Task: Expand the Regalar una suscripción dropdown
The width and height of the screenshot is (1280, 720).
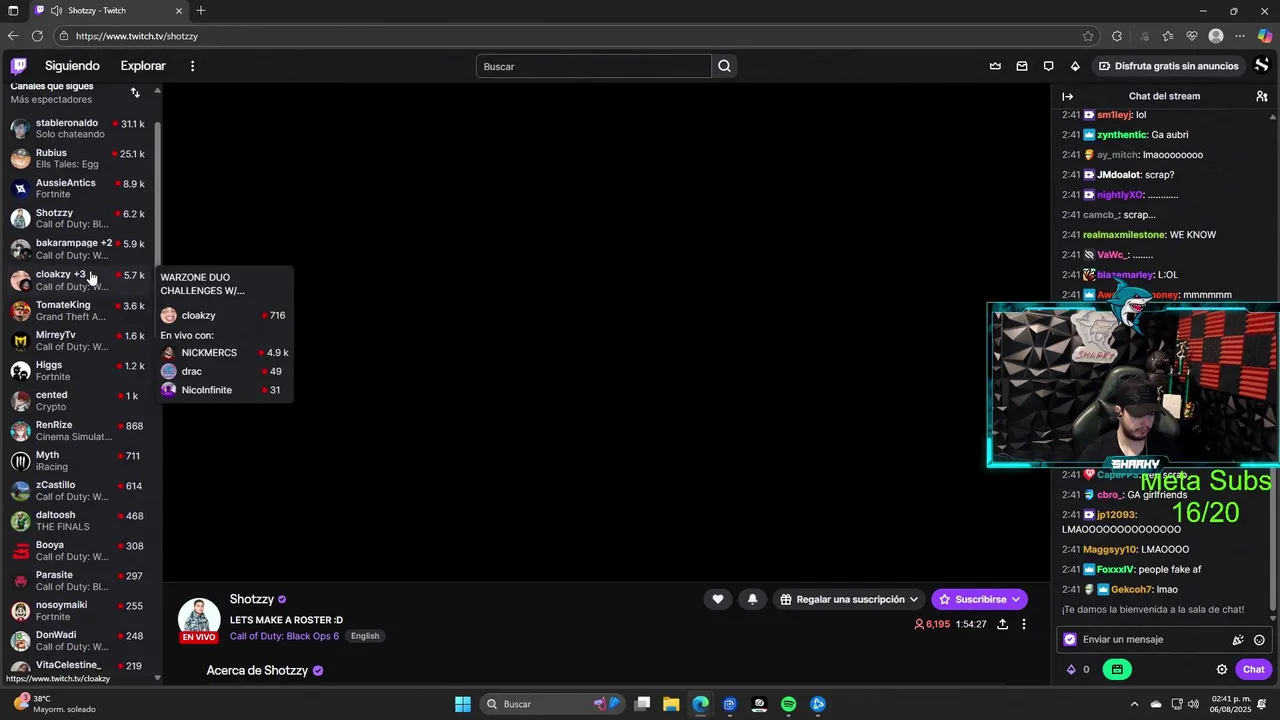Action: click(x=851, y=599)
